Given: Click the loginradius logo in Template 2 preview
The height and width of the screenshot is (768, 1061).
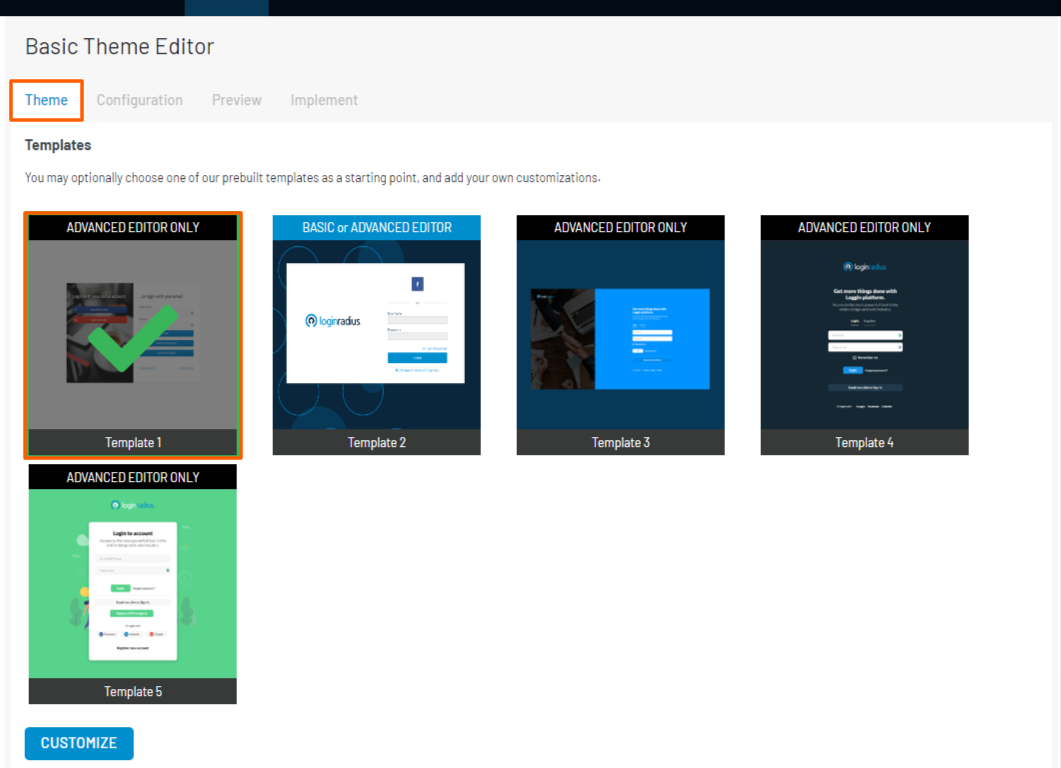Looking at the screenshot, I should pos(334,321).
